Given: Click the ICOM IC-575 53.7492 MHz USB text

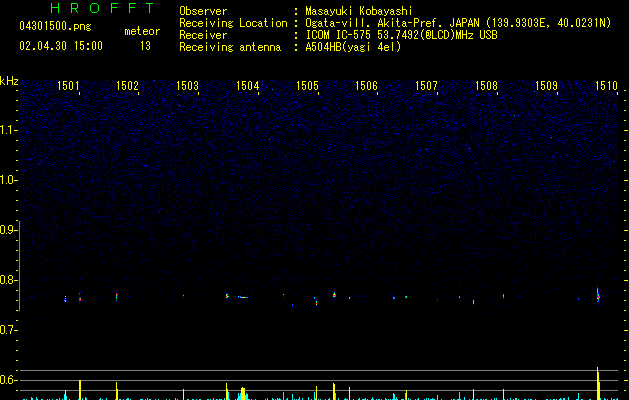Looking at the screenshot, I should [x=402, y=35].
